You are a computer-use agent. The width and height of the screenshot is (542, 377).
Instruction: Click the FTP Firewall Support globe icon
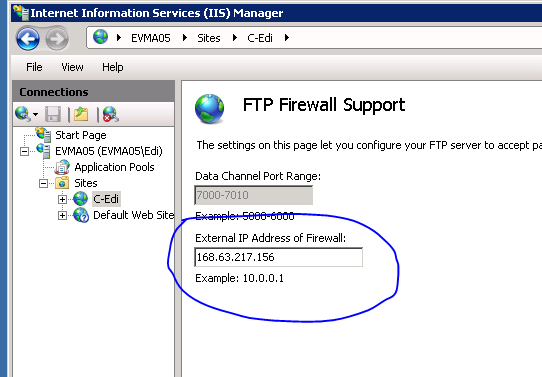pyautogui.click(x=209, y=109)
